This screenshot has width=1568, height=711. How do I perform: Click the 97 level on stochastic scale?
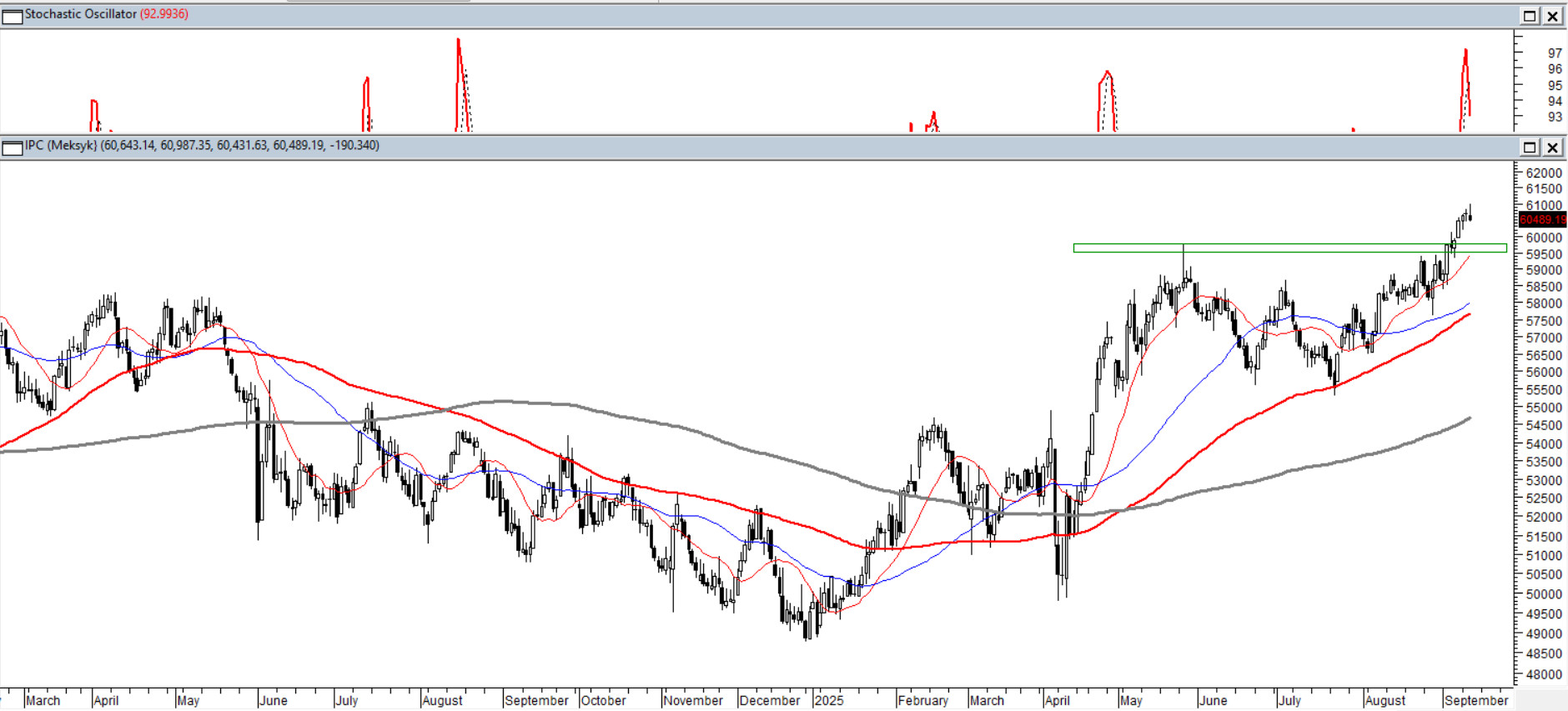[x=1555, y=53]
